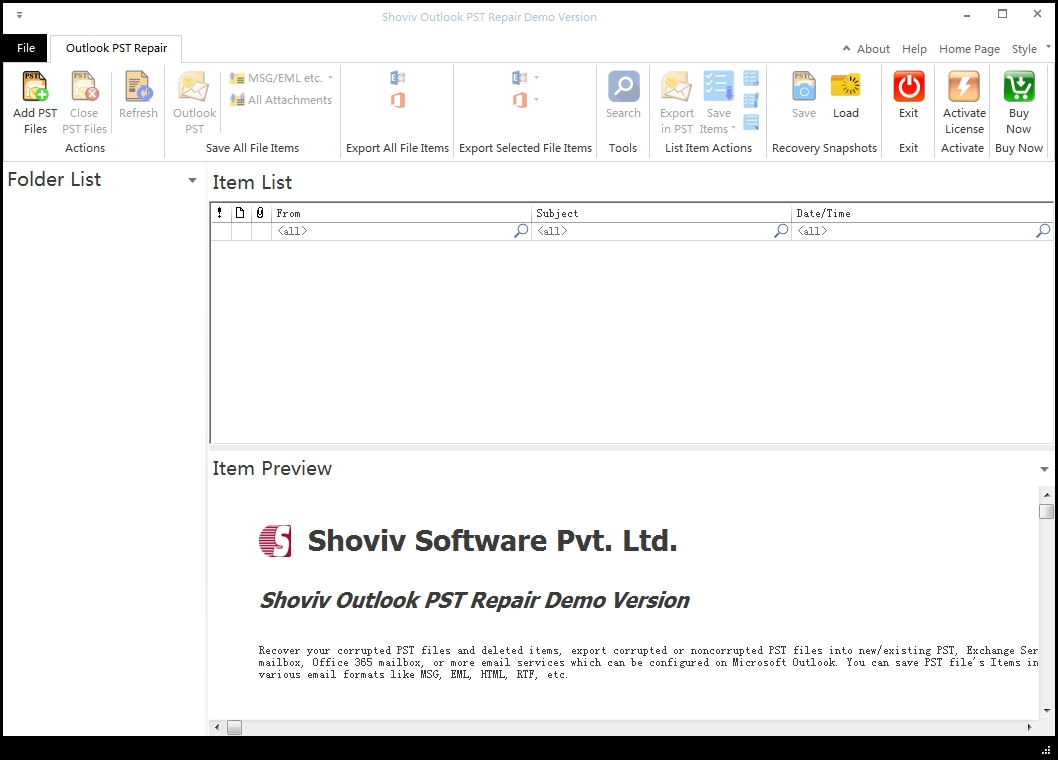The height and width of the screenshot is (760, 1058).
Task: Click the Add PST Files icon
Action: (x=35, y=86)
